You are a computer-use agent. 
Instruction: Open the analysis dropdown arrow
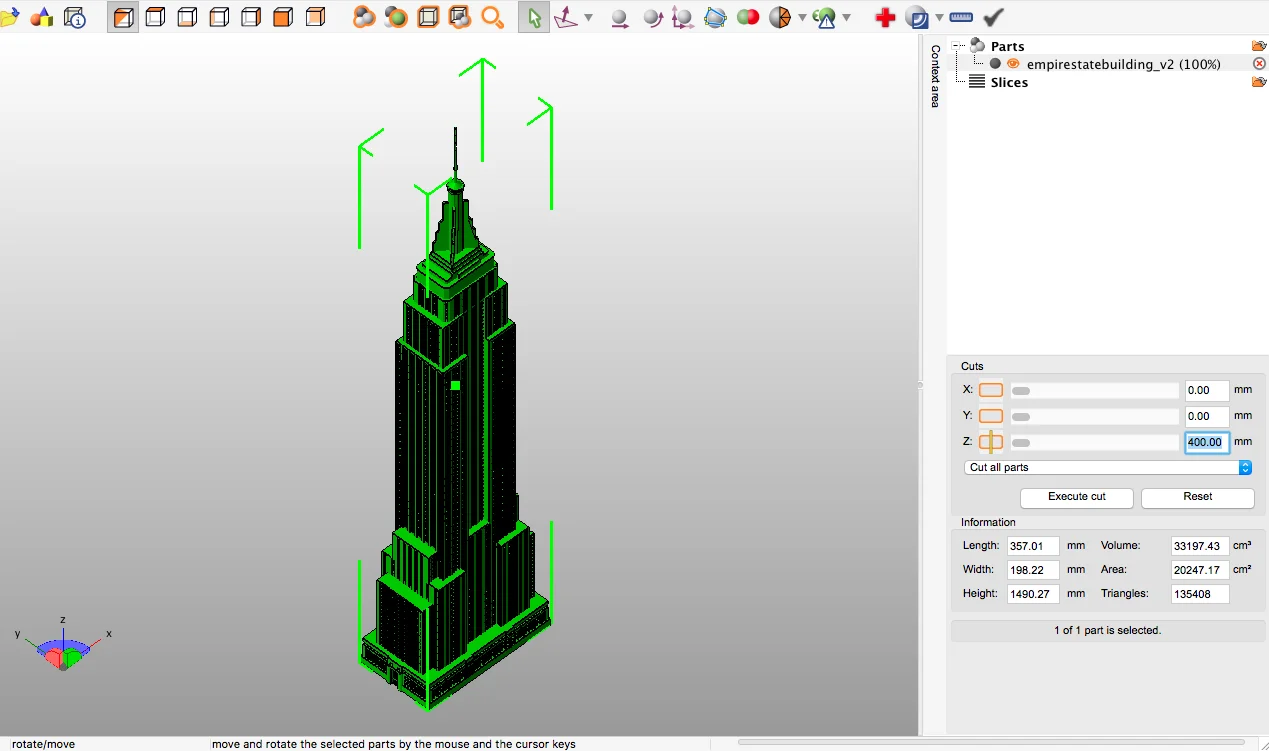tap(847, 17)
